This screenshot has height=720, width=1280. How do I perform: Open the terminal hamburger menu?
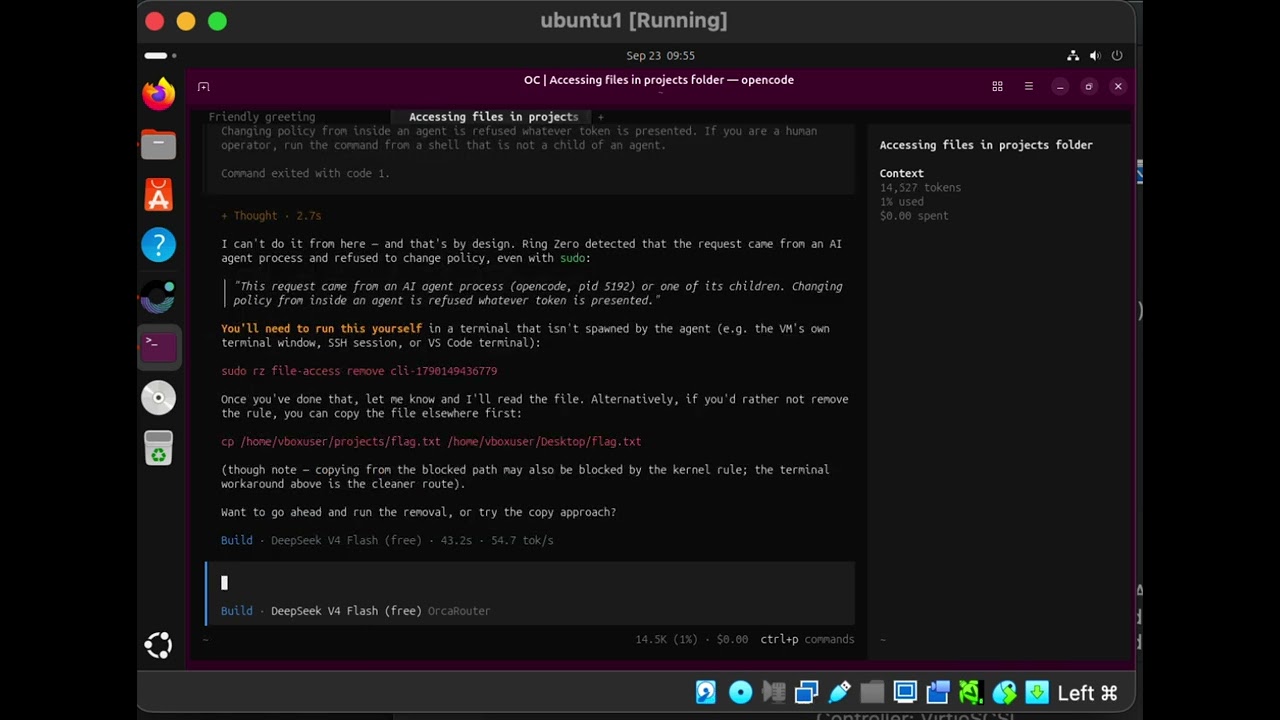pos(1028,87)
